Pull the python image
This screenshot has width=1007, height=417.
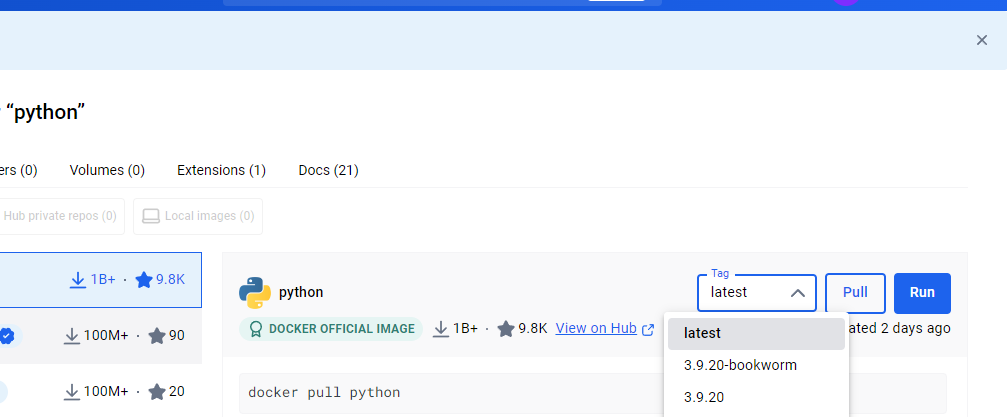point(855,293)
